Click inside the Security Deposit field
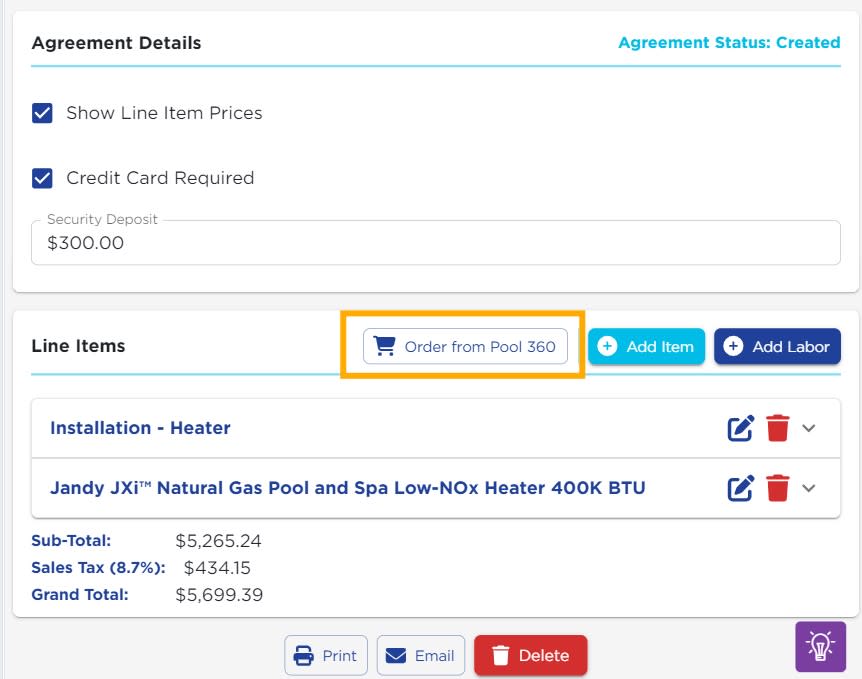Viewport: 862px width, 679px height. [436, 242]
